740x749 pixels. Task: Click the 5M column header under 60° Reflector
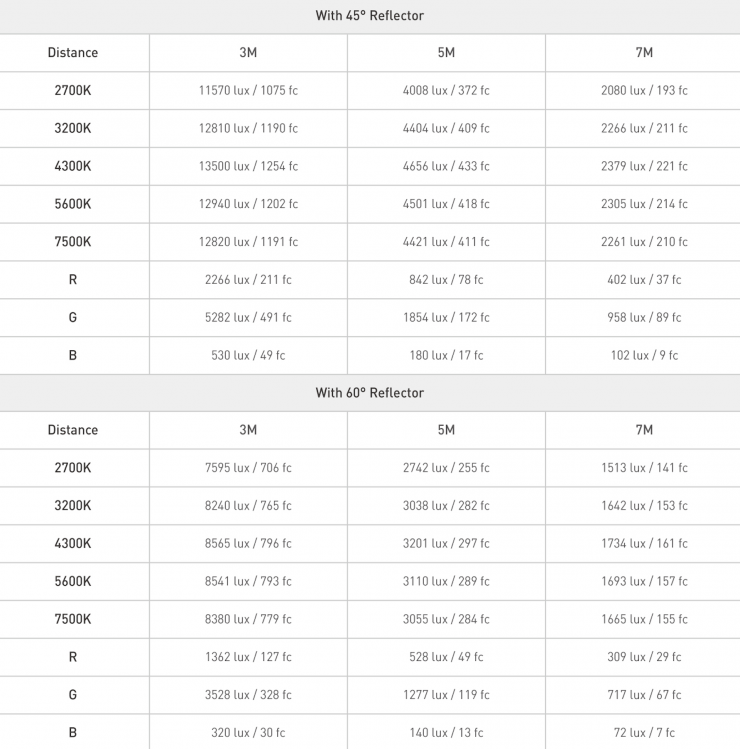(x=446, y=430)
